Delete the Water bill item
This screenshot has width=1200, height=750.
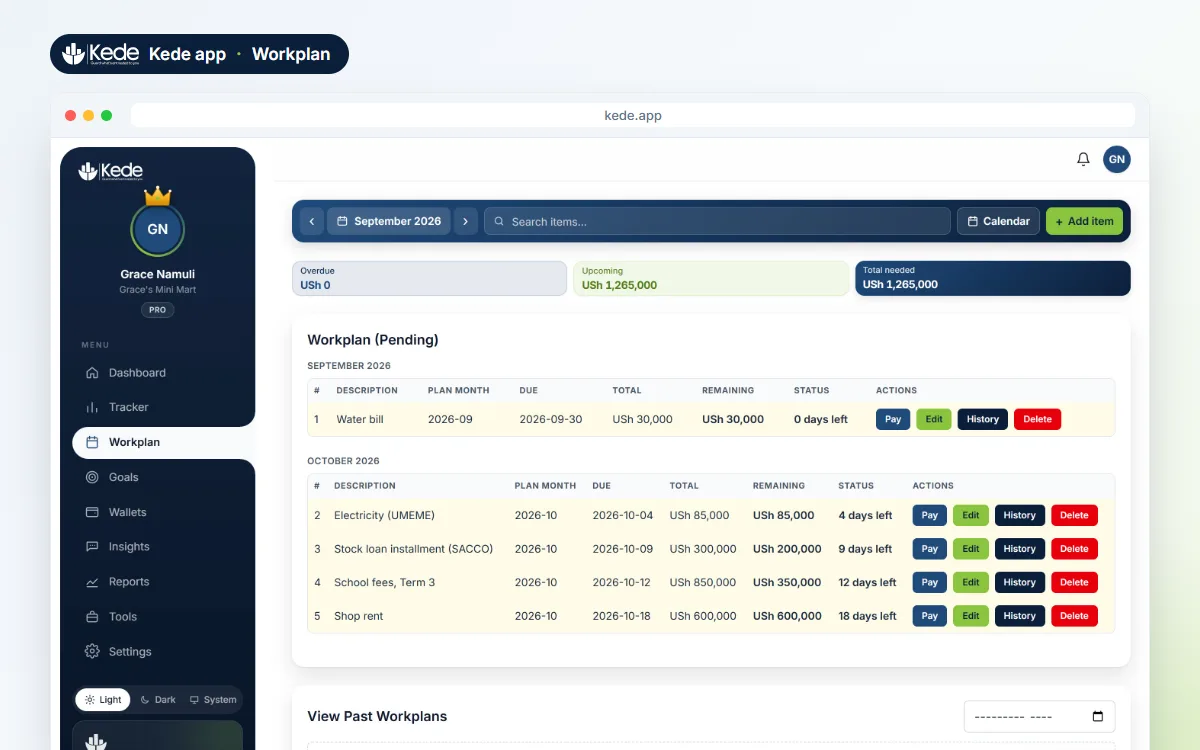pyautogui.click(x=1037, y=419)
